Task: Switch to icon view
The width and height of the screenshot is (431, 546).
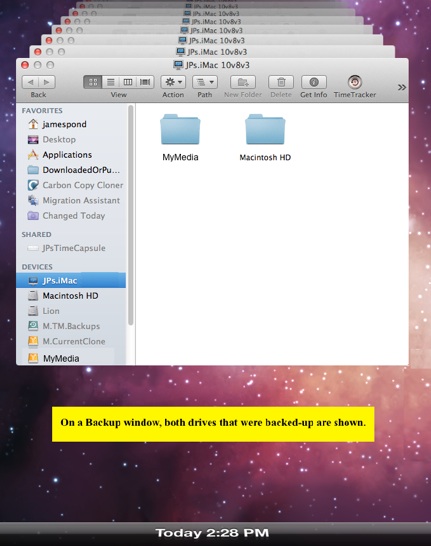Action: 93,82
